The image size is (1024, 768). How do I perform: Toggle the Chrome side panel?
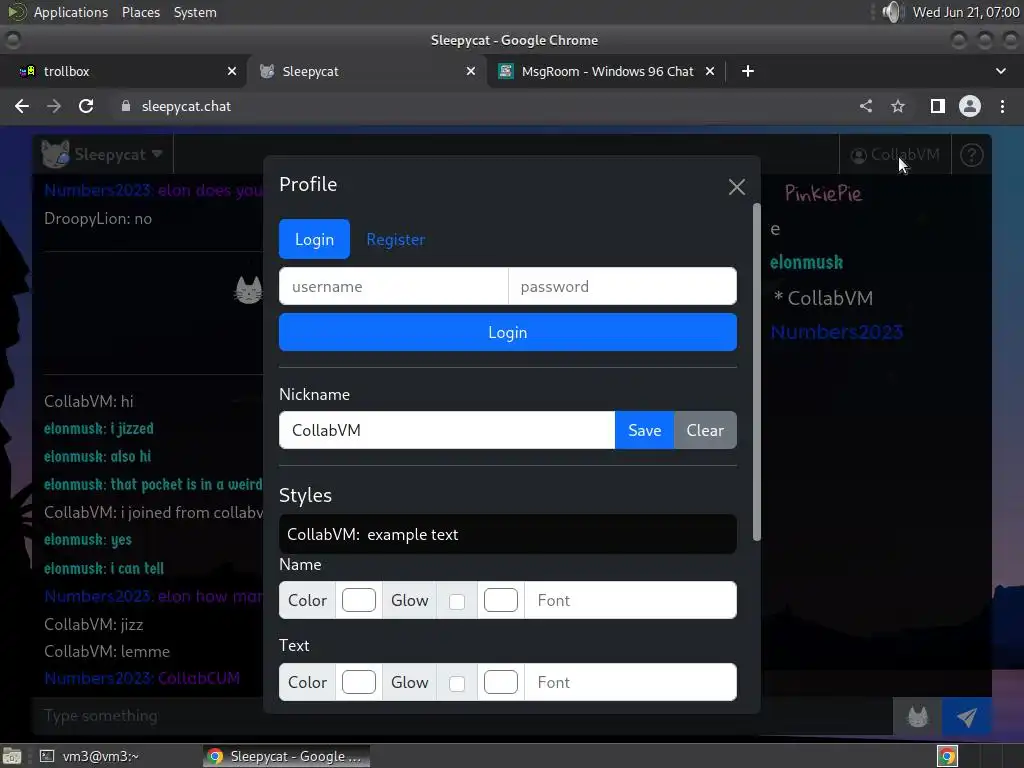coord(938,106)
